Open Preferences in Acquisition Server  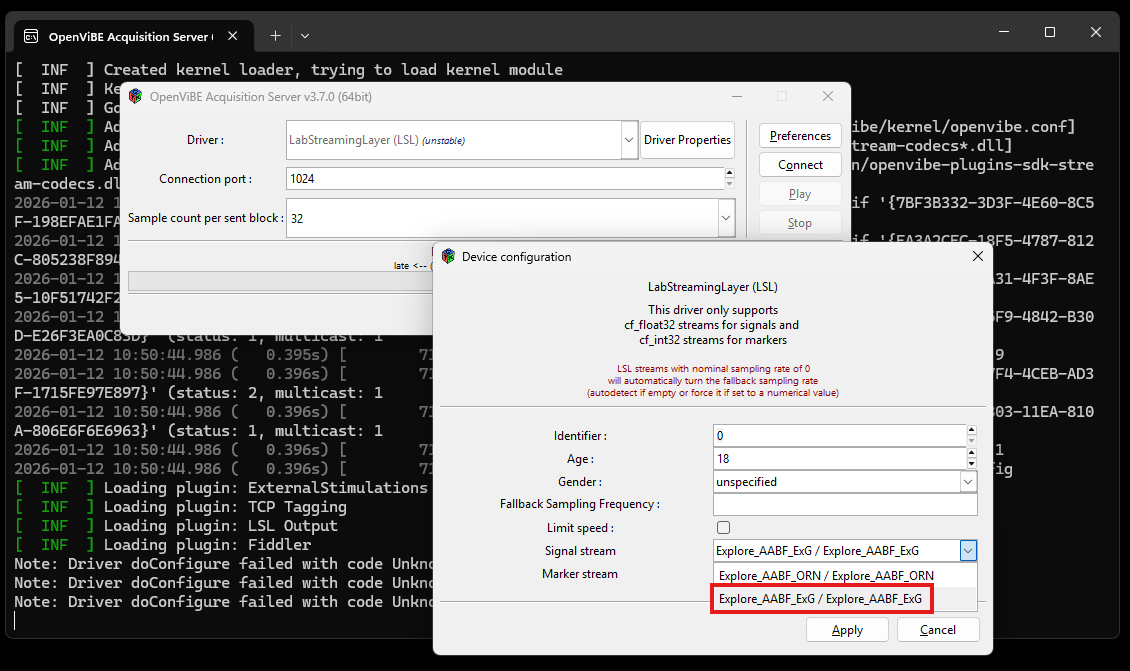(x=800, y=136)
